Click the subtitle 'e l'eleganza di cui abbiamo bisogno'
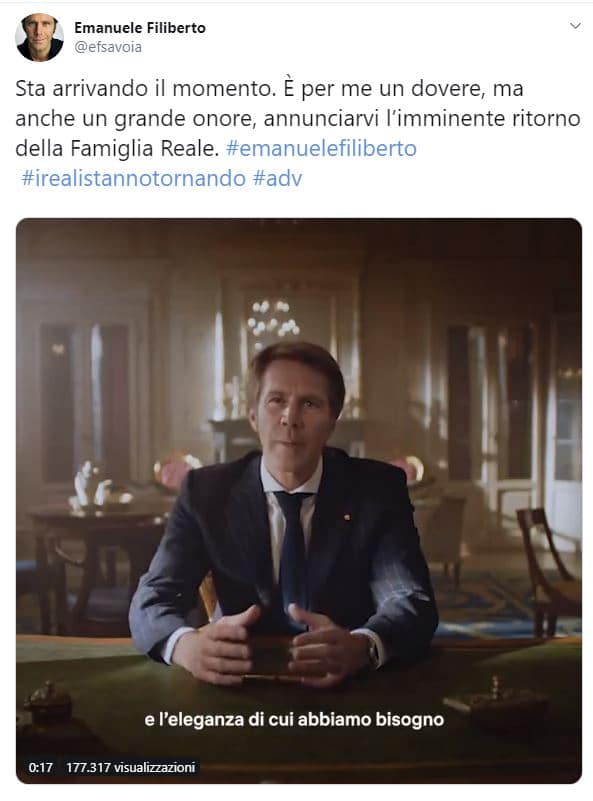Screen dimensions: 593x801 click(x=294, y=719)
